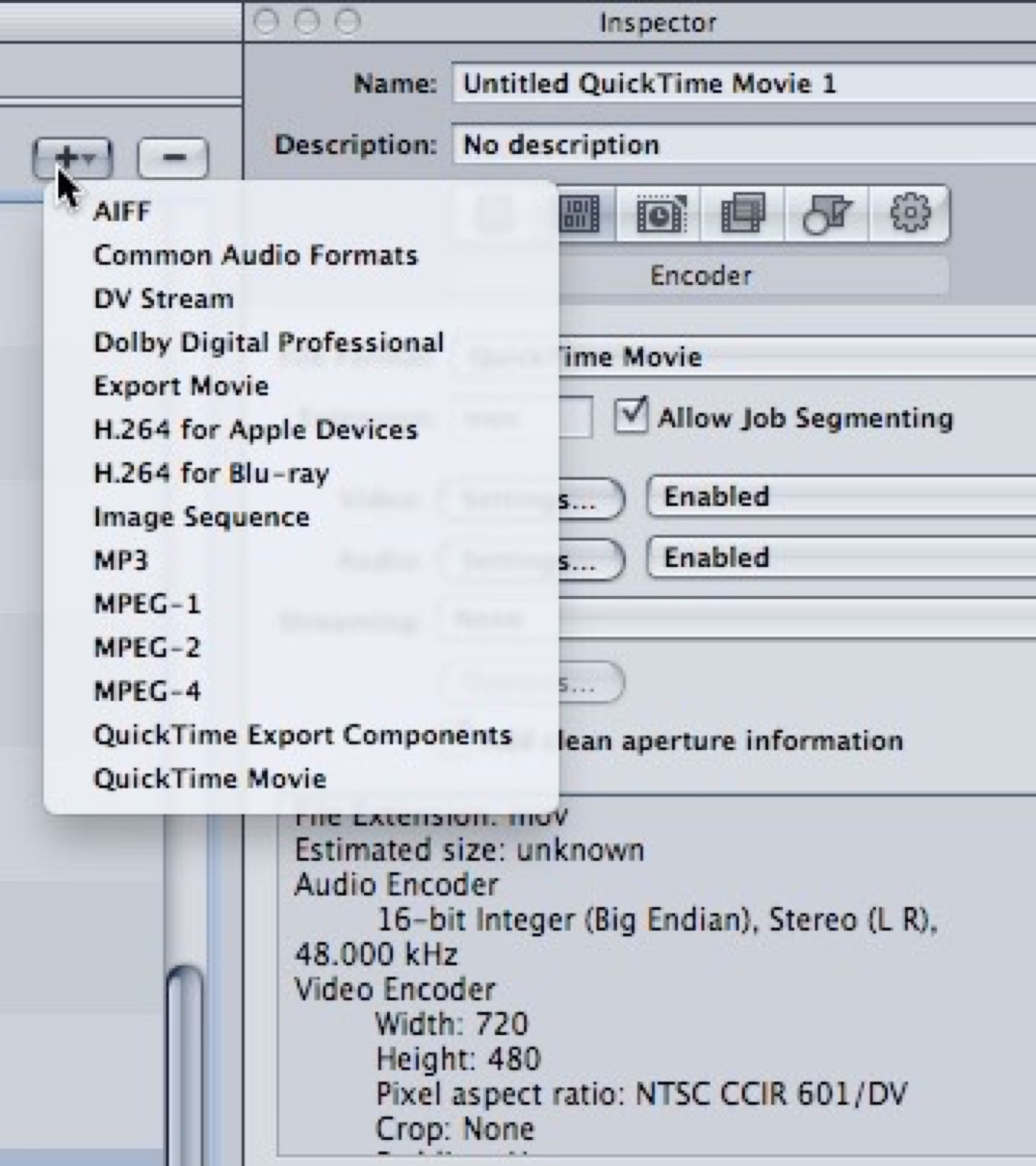This screenshot has height=1166, width=1036.
Task: Open the Encoder pane icon
Action: point(579,214)
